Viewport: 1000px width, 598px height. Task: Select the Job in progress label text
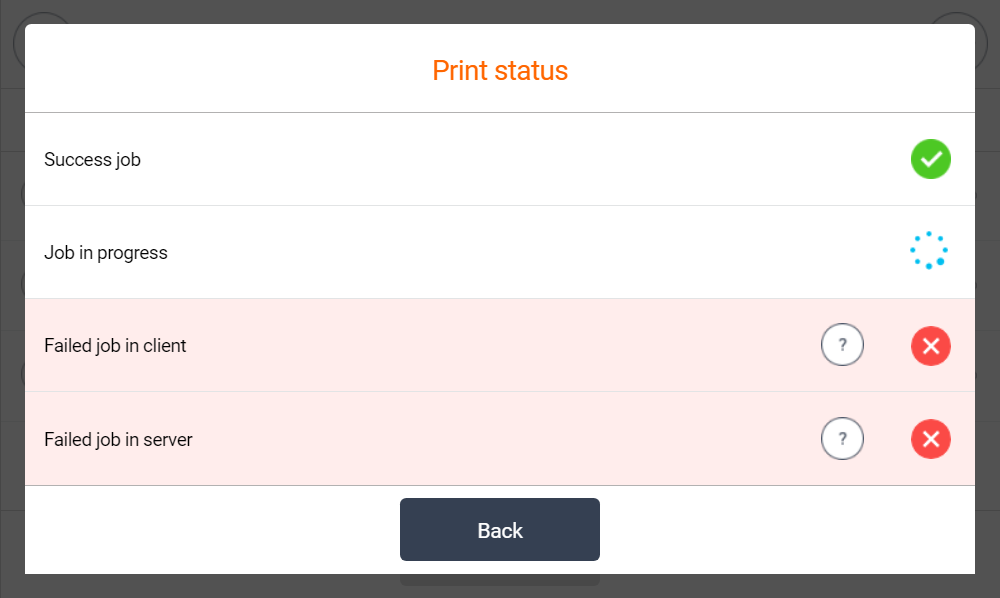[106, 253]
